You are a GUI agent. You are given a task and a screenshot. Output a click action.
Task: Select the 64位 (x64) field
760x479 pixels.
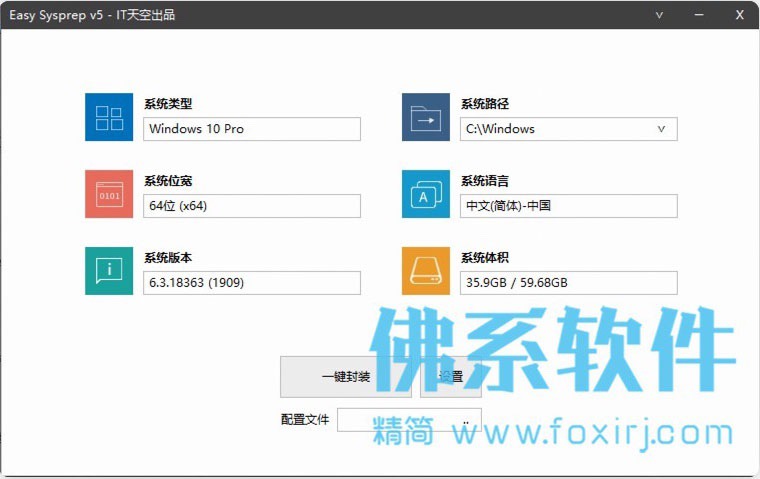pos(252,206)
